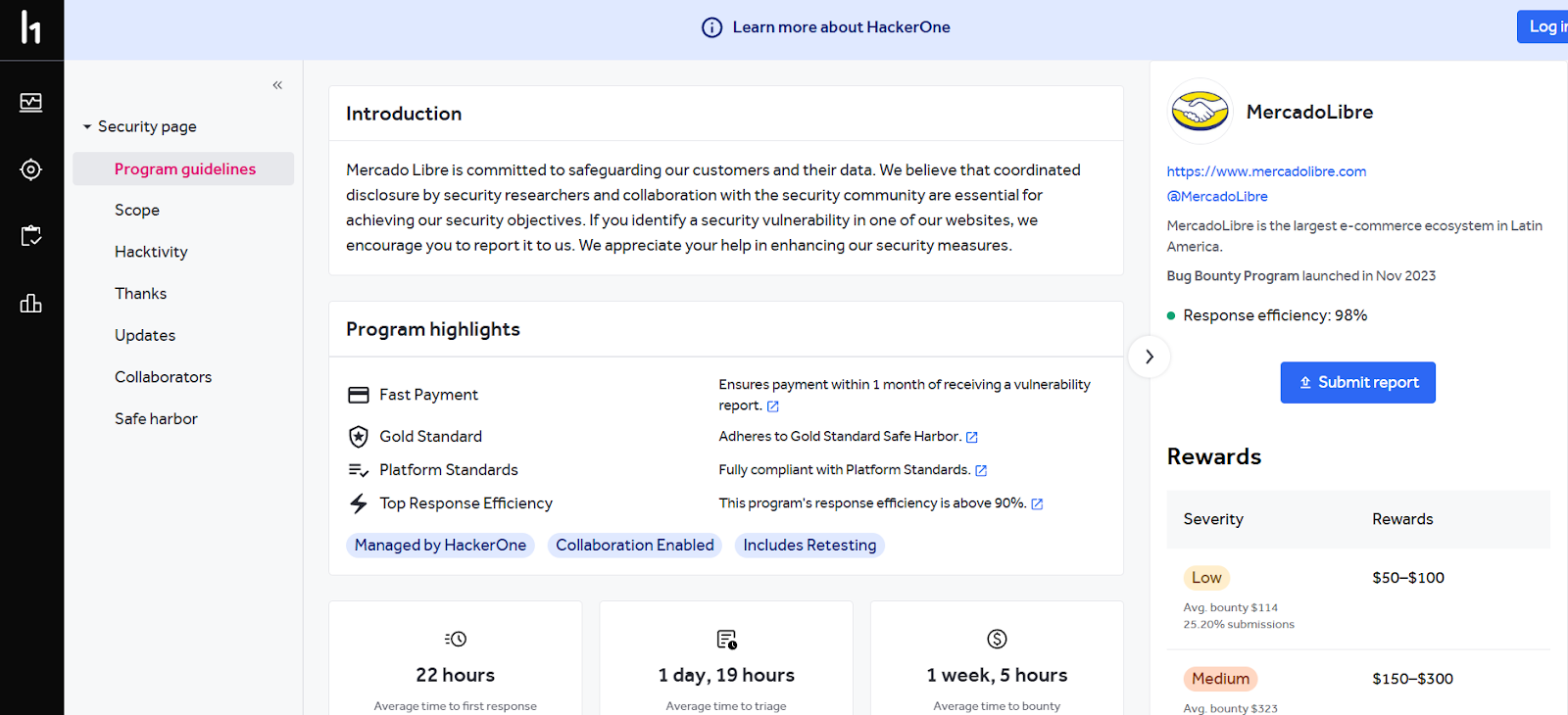
Task: Click the Includes Retesting tag
Action: (x=809, y=546)
